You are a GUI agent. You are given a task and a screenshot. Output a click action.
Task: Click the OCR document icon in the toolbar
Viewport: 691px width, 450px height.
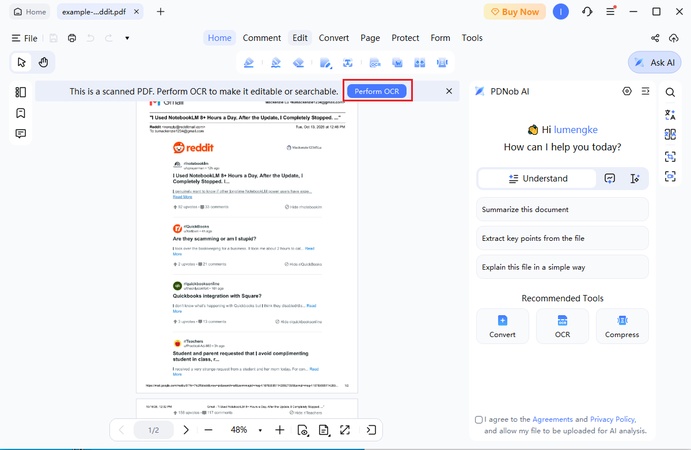(375, 63)
